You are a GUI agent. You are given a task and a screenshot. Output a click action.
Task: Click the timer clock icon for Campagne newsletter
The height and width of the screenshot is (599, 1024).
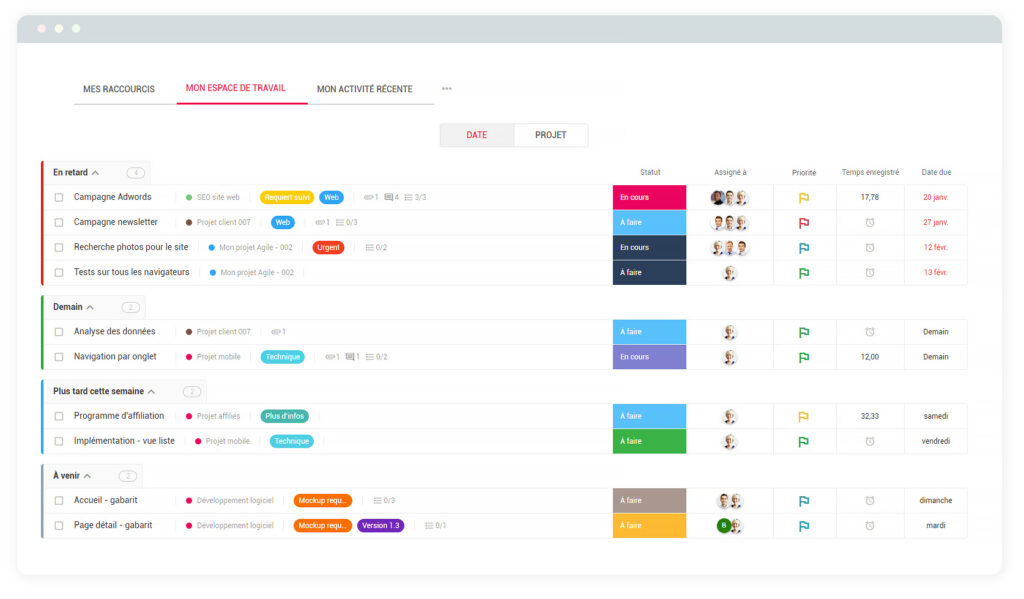click(x=869, y=223)
